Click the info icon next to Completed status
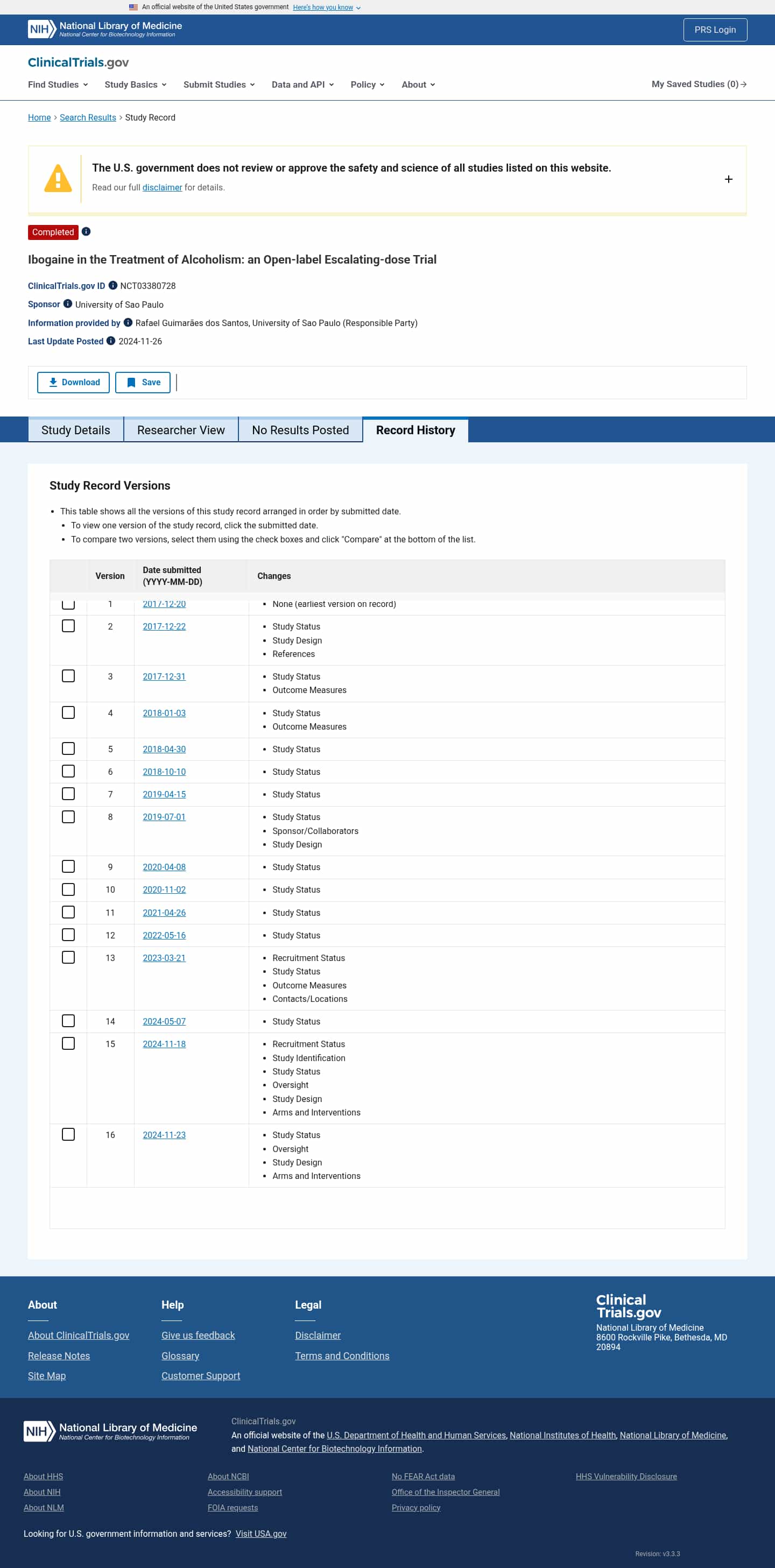 click(86, 231)
